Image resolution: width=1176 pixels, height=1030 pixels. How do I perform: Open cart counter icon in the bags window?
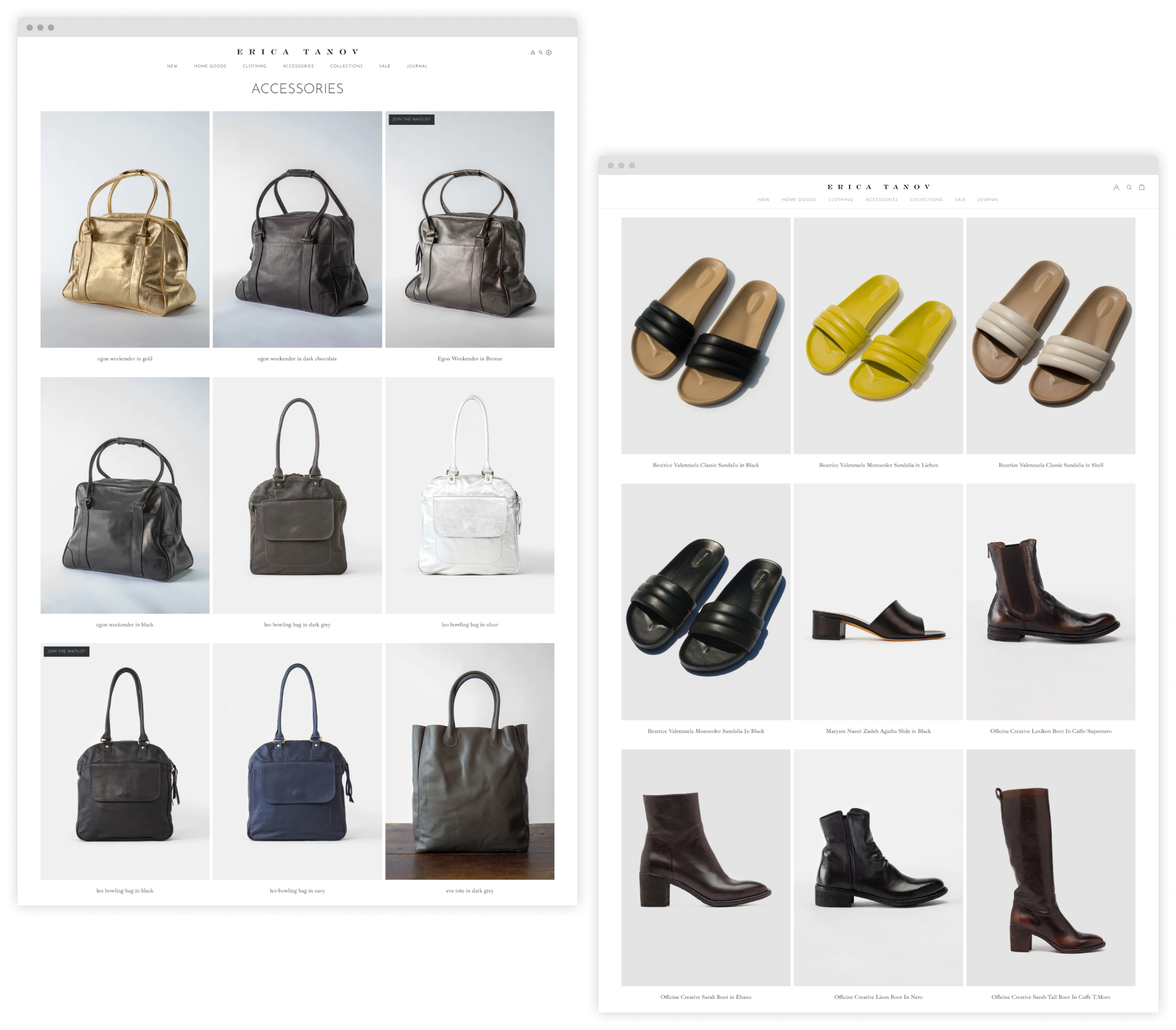[x=549, y=52]
